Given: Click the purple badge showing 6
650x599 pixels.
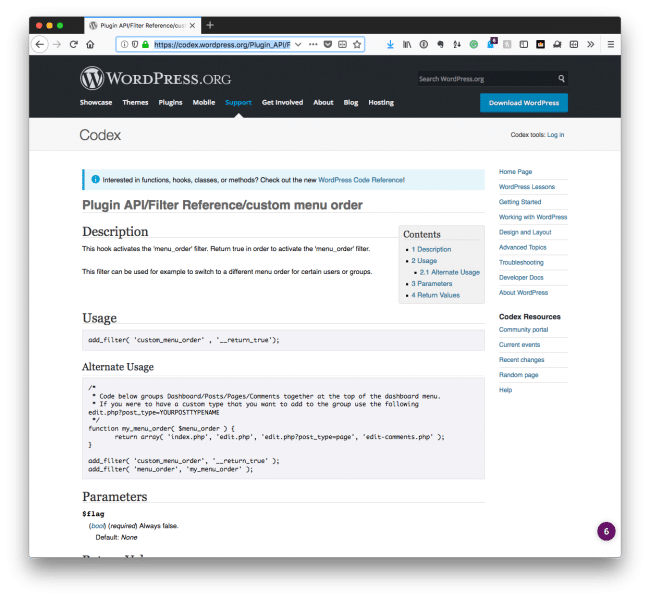Looking at the screenshot, I should 606,531.
